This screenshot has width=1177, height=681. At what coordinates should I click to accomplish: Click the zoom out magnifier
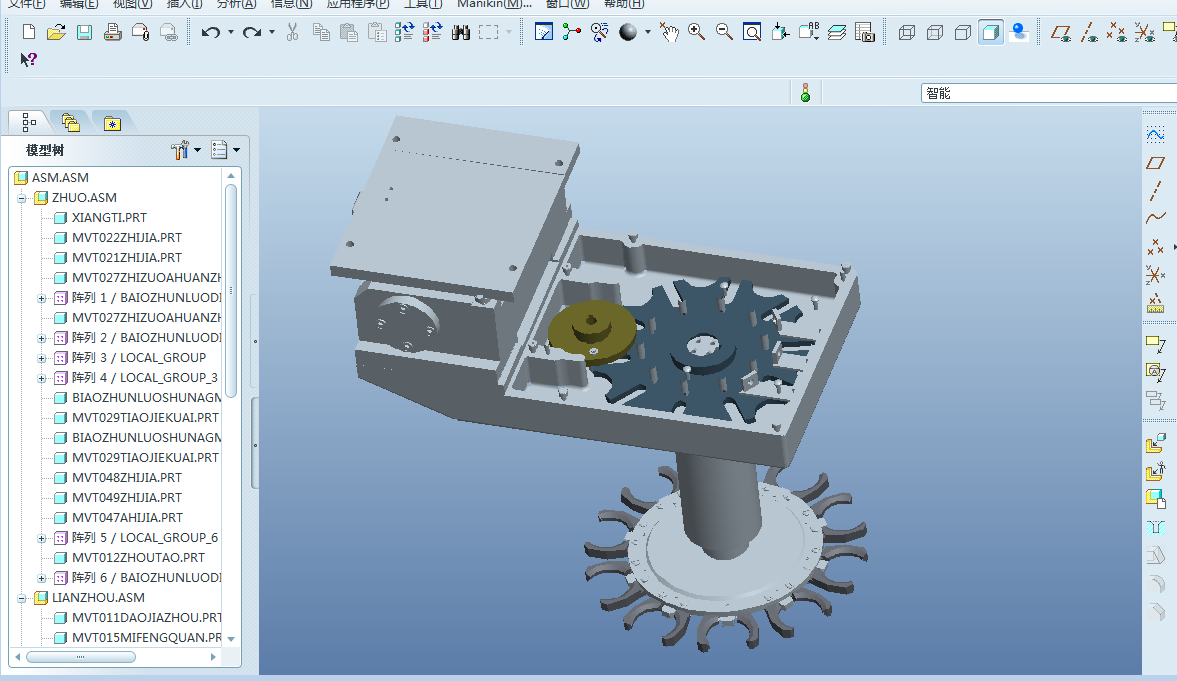click(724, 32)
